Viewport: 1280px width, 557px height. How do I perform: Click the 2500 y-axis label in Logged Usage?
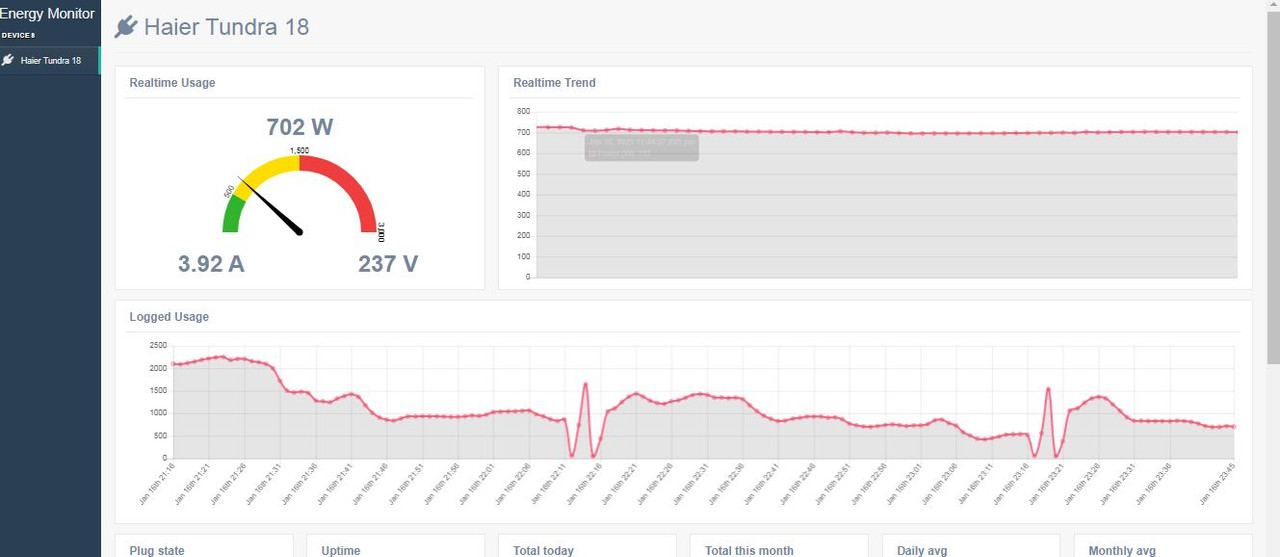point(157,345)
